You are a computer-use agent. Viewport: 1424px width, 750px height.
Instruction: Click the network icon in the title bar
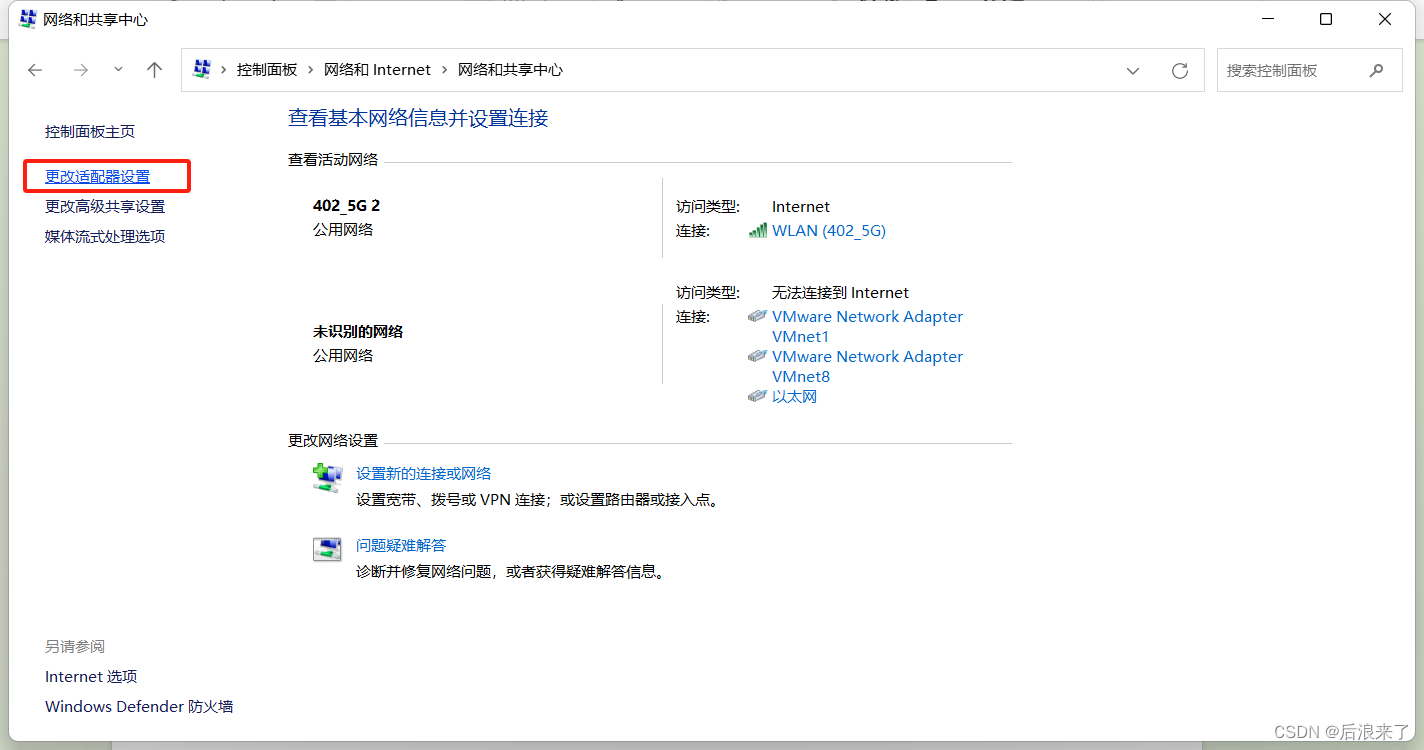point(27,18)
